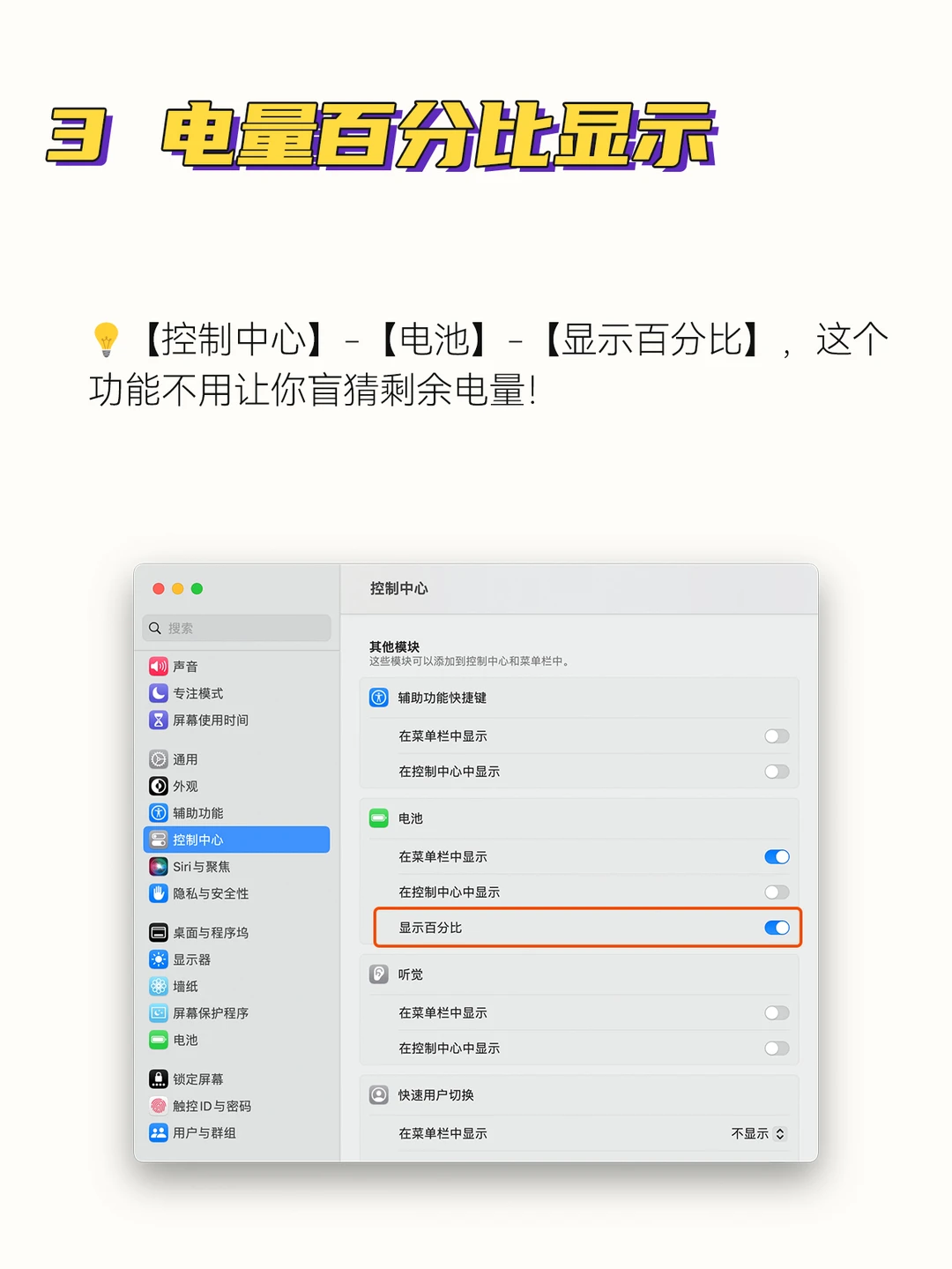Select 控制中心 in the sidebar

(x=236, y=840)
